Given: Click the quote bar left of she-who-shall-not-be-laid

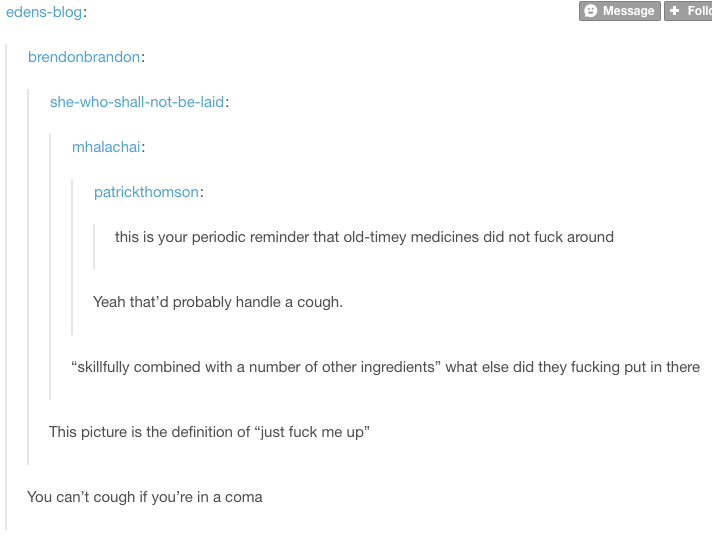Looking at the screenshot, I should (x=28, y=276).
